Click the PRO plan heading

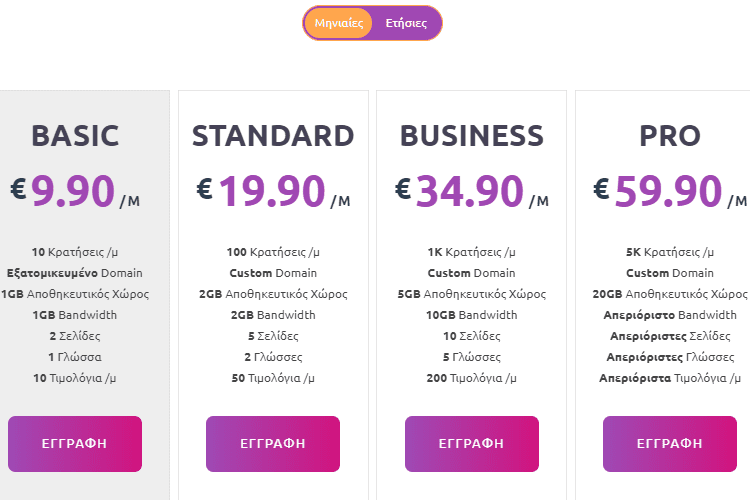(x=670, y=135)
